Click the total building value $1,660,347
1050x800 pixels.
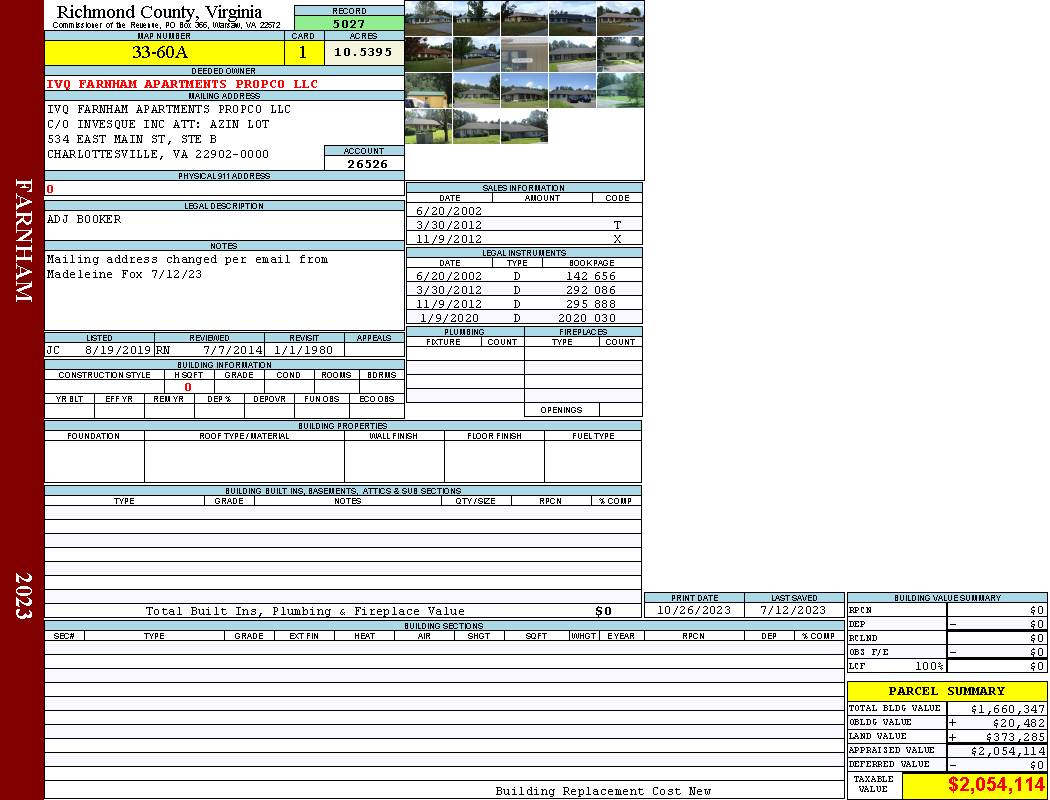(995, 709)
